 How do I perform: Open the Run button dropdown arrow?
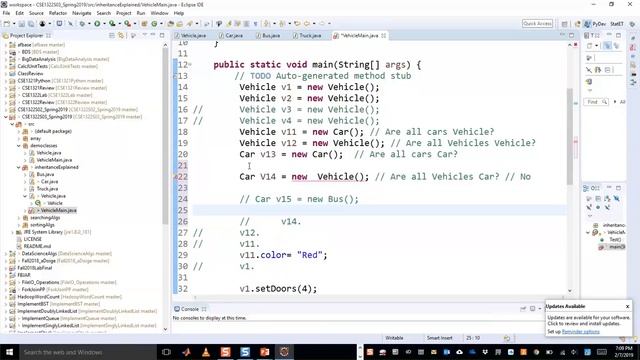[104, 24]
